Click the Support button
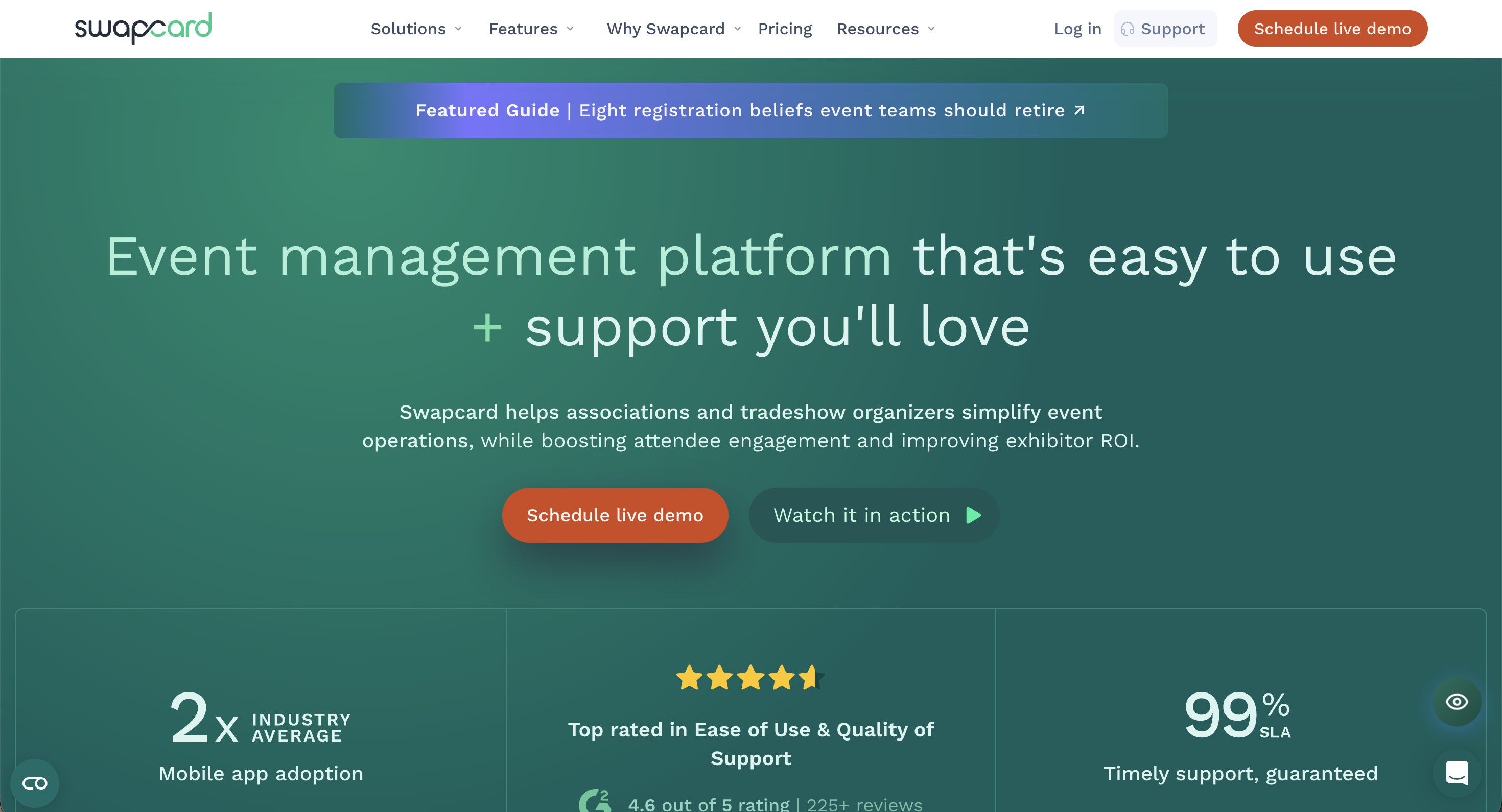This screenshot has width=1502, height=812. coord(1165,29)
